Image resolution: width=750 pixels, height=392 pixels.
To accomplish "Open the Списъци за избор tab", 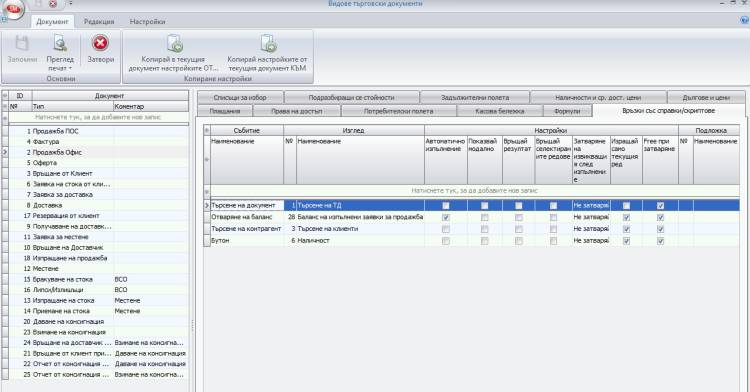I will (240, 98).
